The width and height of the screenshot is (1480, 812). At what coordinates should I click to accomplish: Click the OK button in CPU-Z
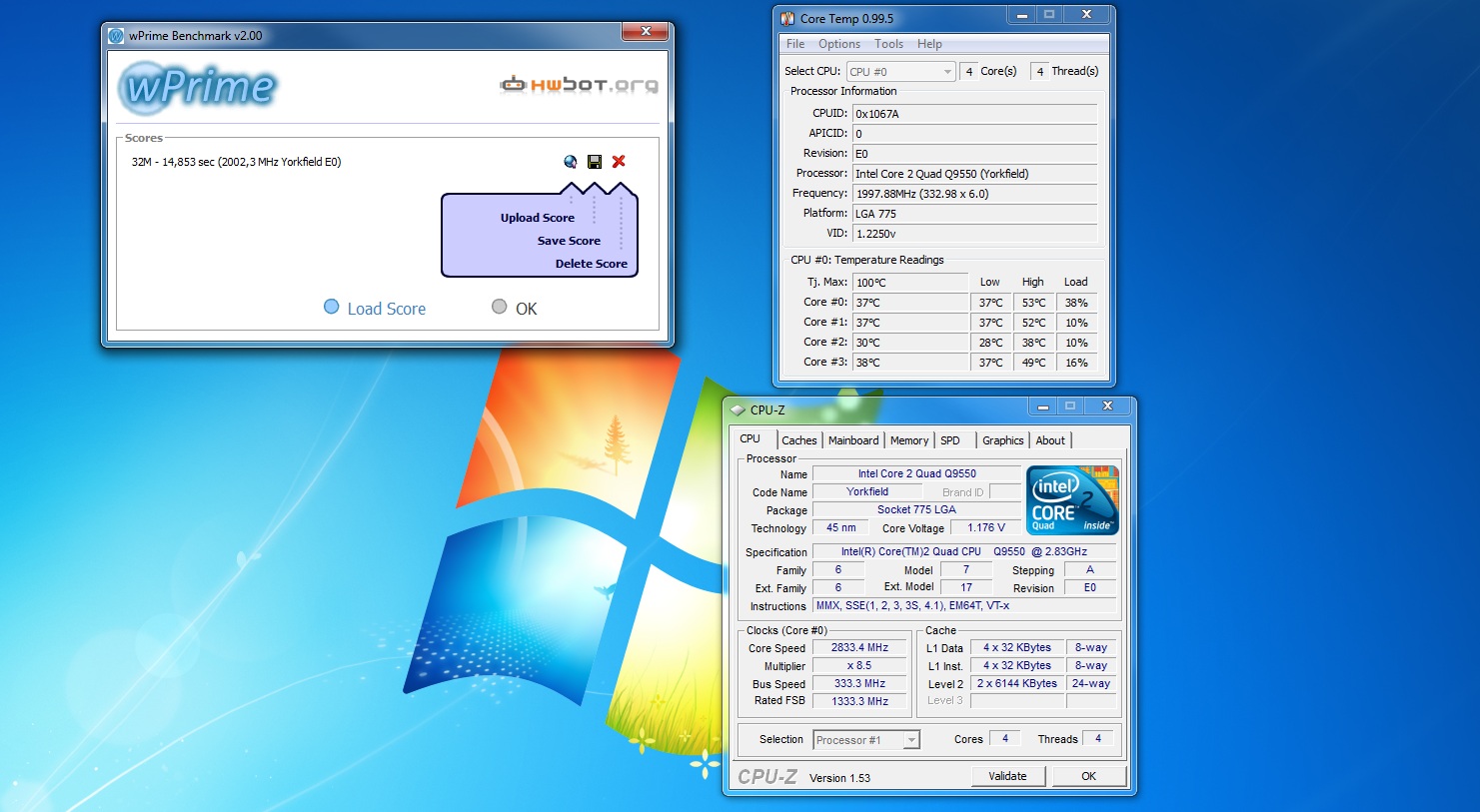tap(1088, 776)
